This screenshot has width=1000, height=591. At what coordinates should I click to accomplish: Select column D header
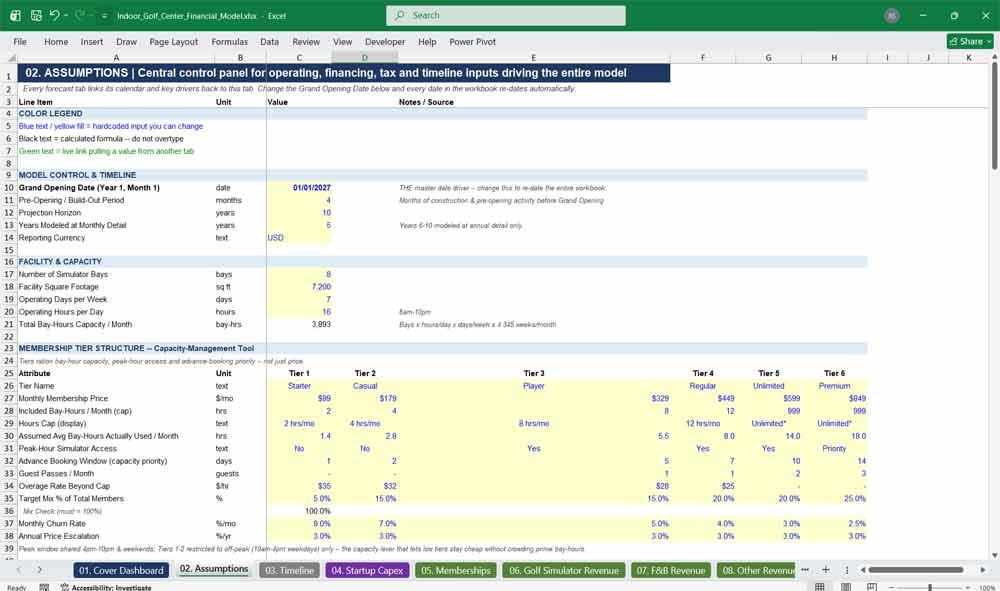[x=364, y=57]
